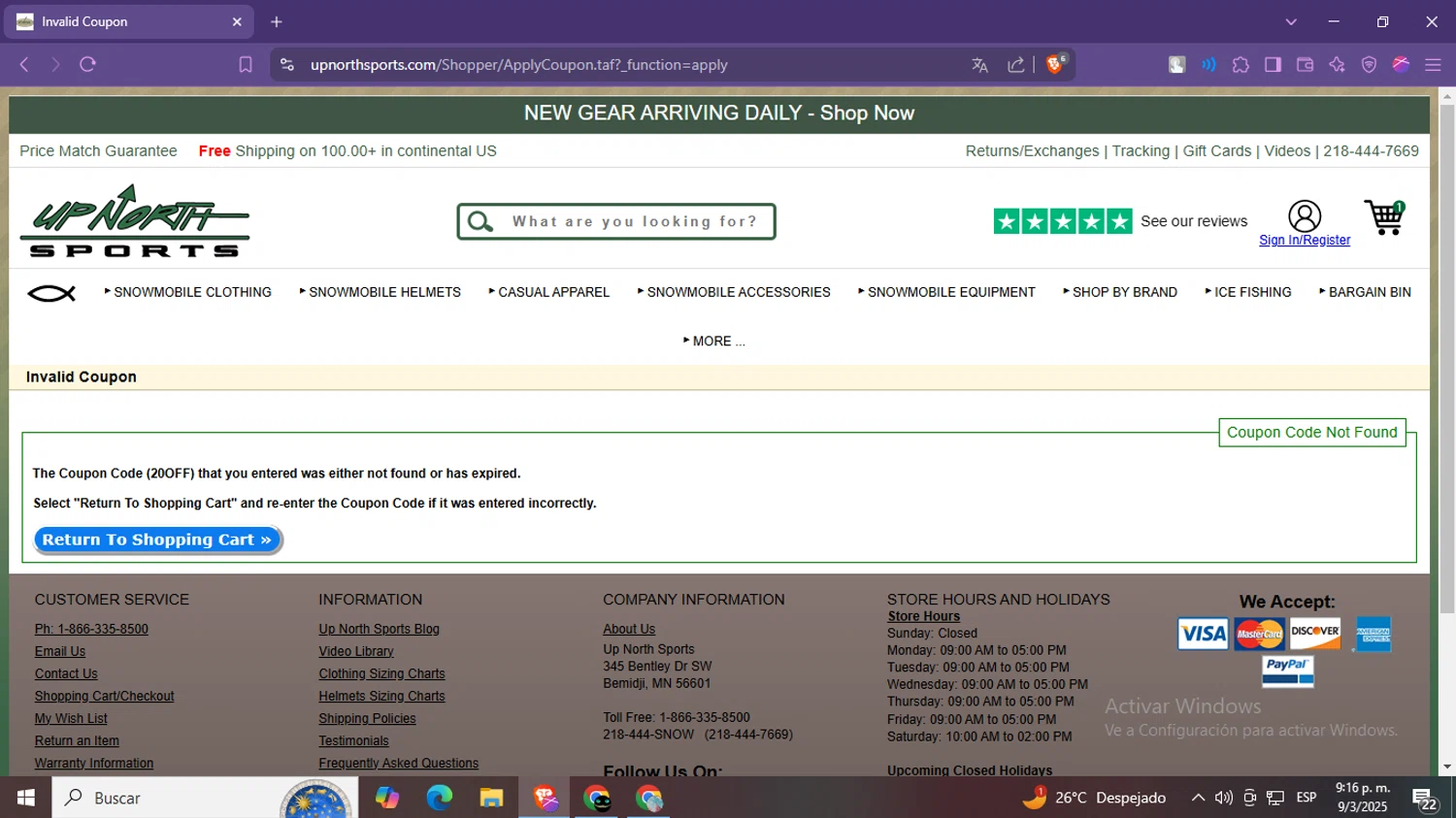The width and height of the screenshot is (1456, 818).
Task: Click the See our reviews text
Action: tap(1194, 221)
